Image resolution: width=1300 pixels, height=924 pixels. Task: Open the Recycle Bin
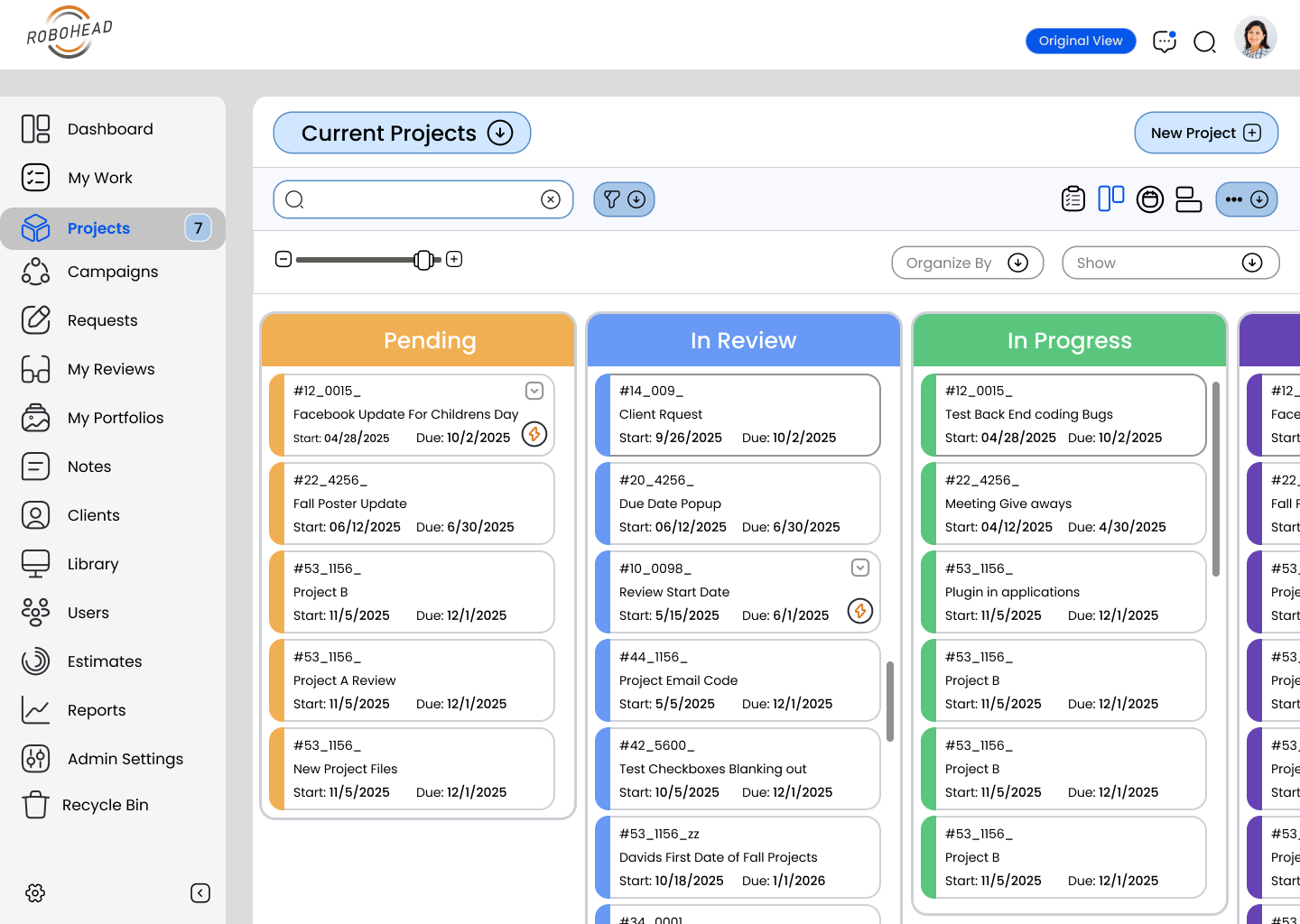(85, 805)
